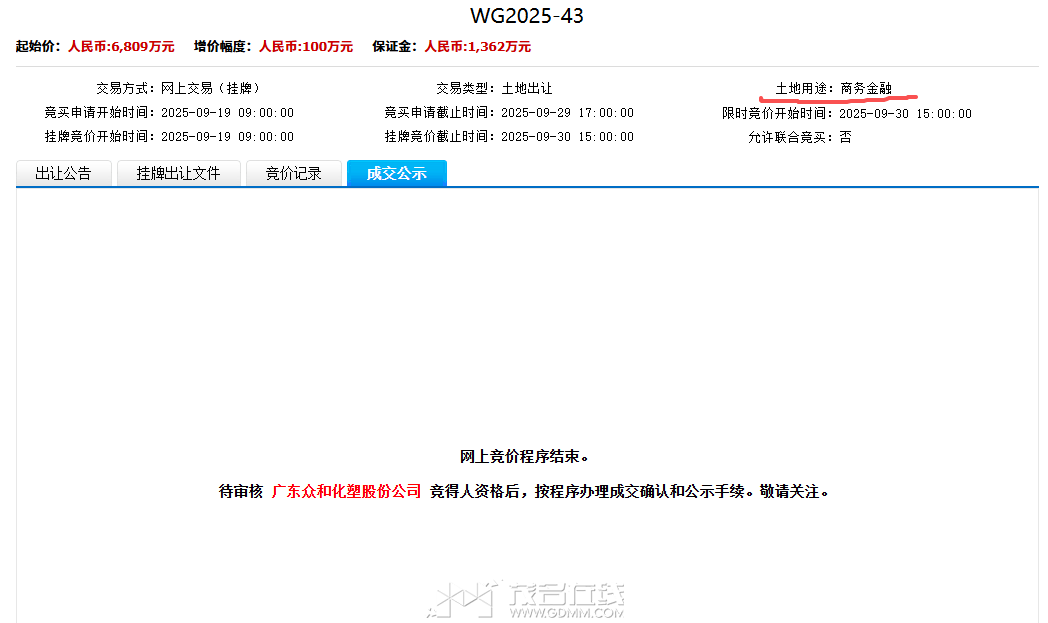Click the 网上竞价程序结束 notice text
Image resolution: width=1048 pixels, height=623 pixels.
pos(524,457)
